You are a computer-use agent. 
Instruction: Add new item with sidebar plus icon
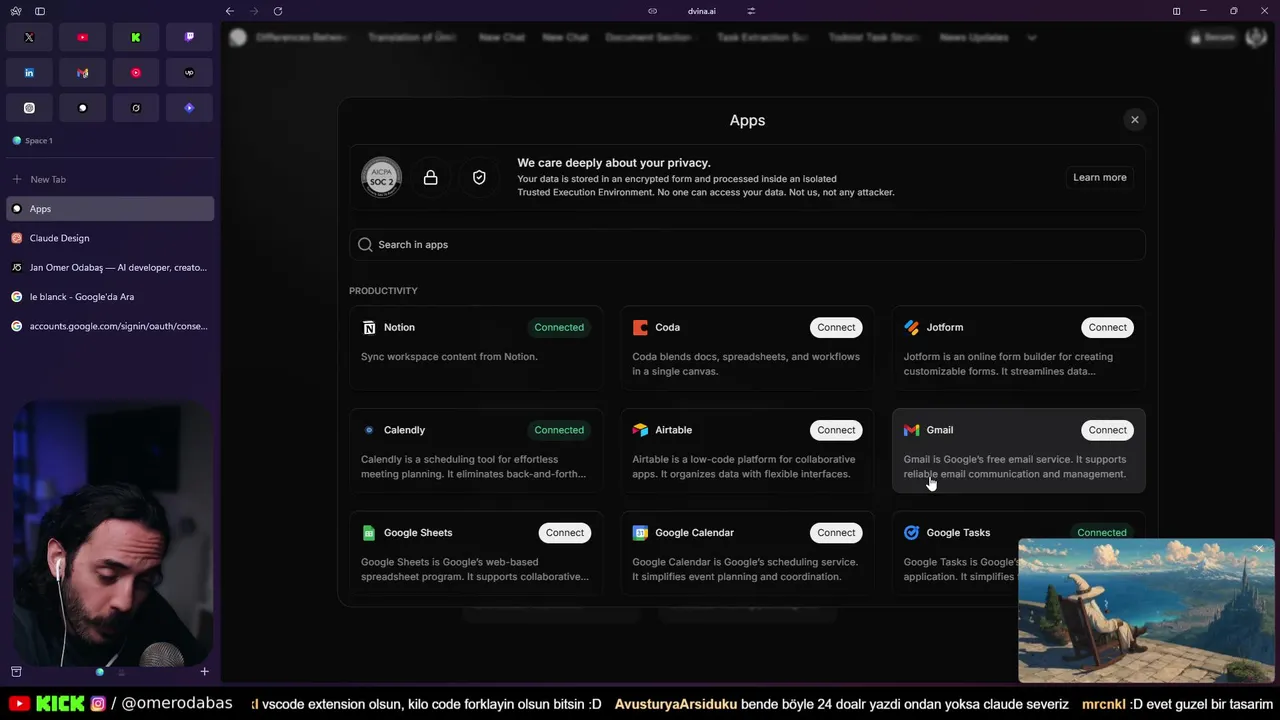[204, 672]
